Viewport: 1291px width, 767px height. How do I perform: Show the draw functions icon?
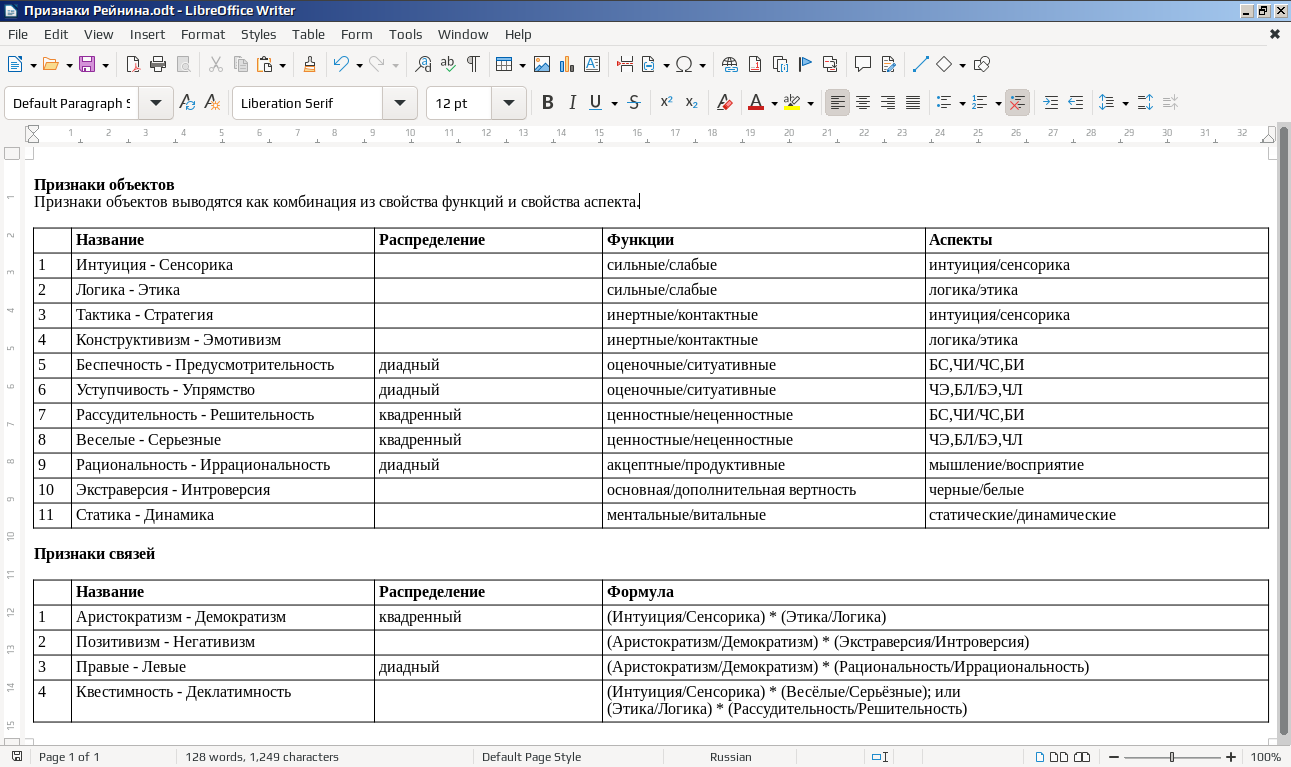pyautogui.click(x=982, y=65)
